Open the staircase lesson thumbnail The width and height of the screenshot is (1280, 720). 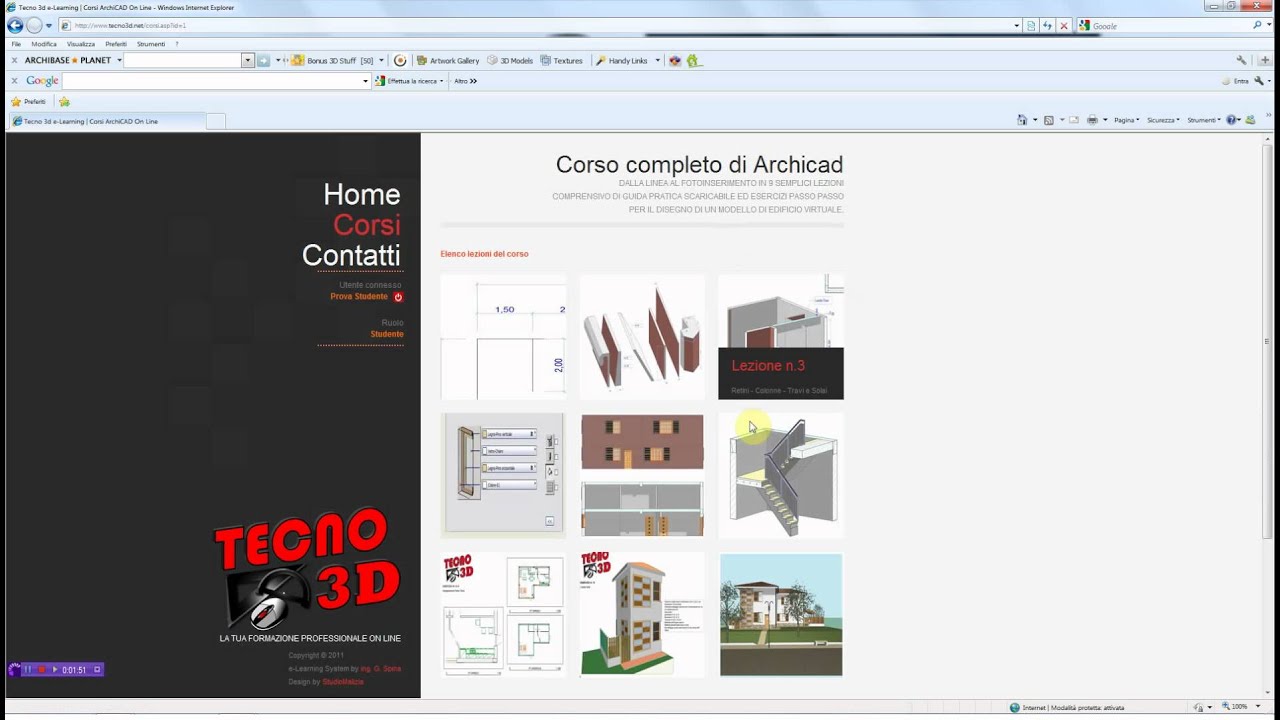(x=781, y=476)
